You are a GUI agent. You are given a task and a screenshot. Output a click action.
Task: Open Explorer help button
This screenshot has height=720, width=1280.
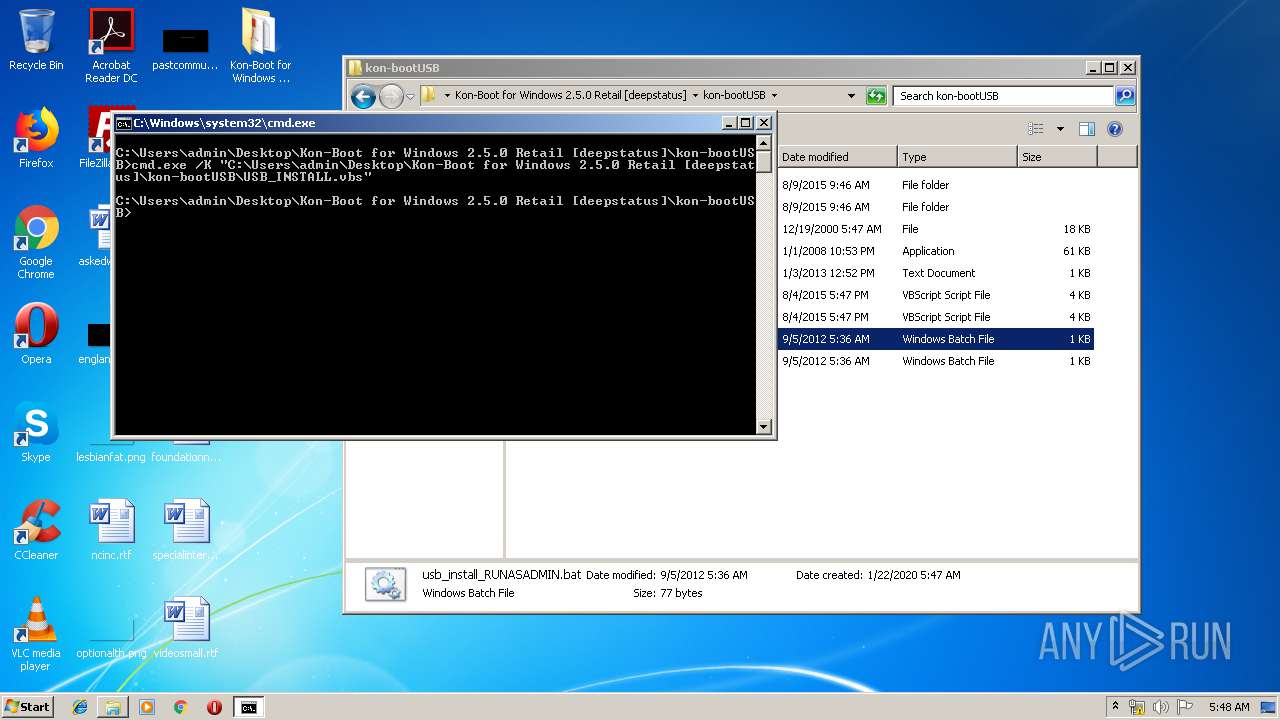1115,129
